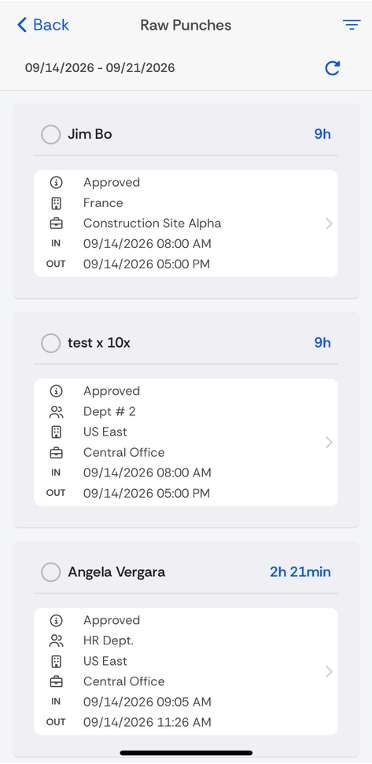Click briefcase icon in Angela Vergara card
Image resolution: width=372 pixels, height=764 pixels.
57,682
